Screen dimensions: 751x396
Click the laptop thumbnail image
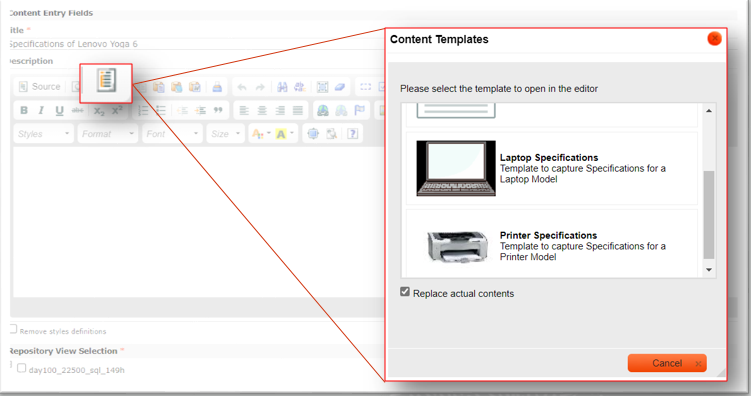pos(456,168)
